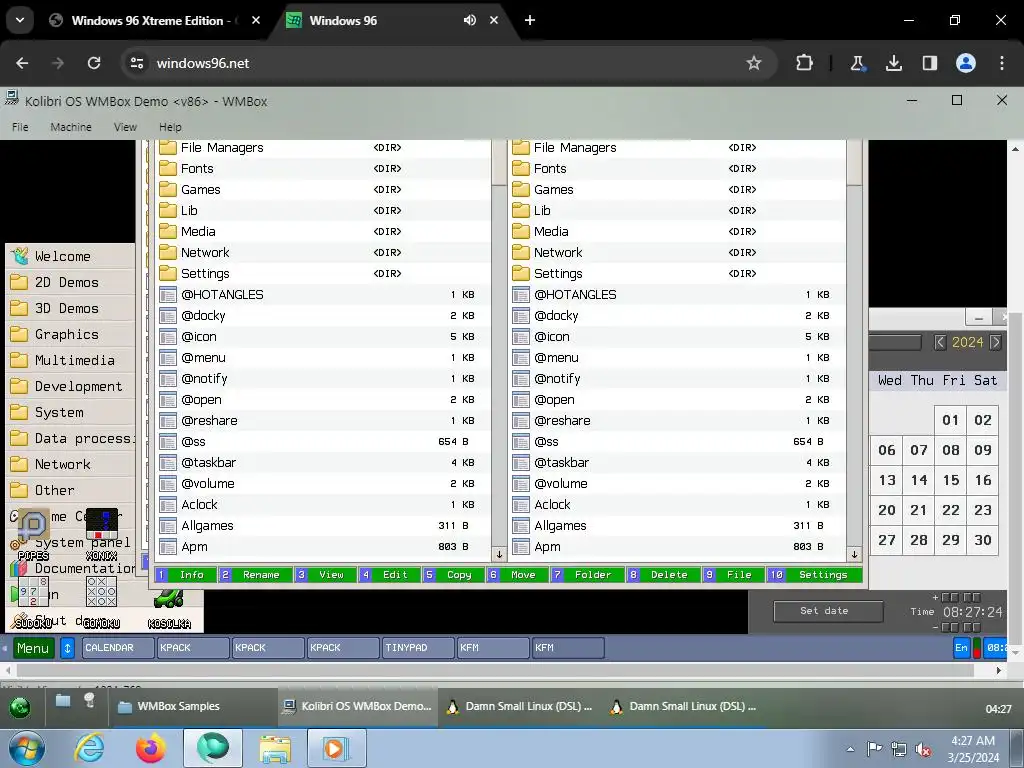Screen dimensions: 1024x768
Task: Select day 28 in the calendar
Action: tap(919, 541)
